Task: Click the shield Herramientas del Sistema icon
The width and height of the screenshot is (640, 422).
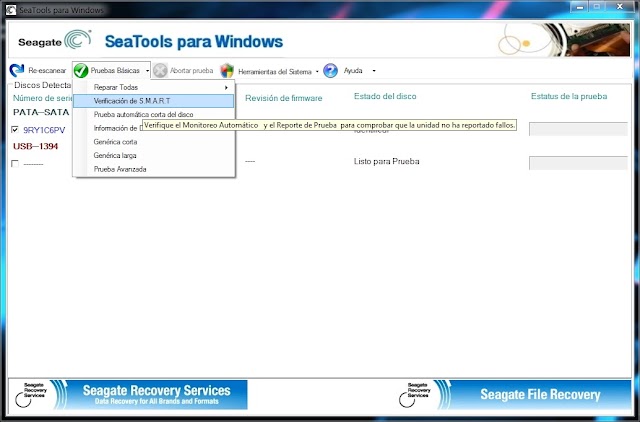Action: click(x=227, y=71)
